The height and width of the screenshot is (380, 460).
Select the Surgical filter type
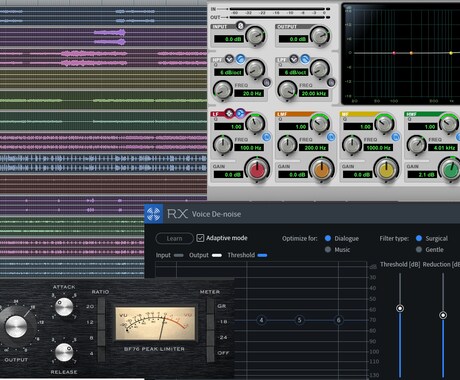pyautogui.click(x=419, y=238)
